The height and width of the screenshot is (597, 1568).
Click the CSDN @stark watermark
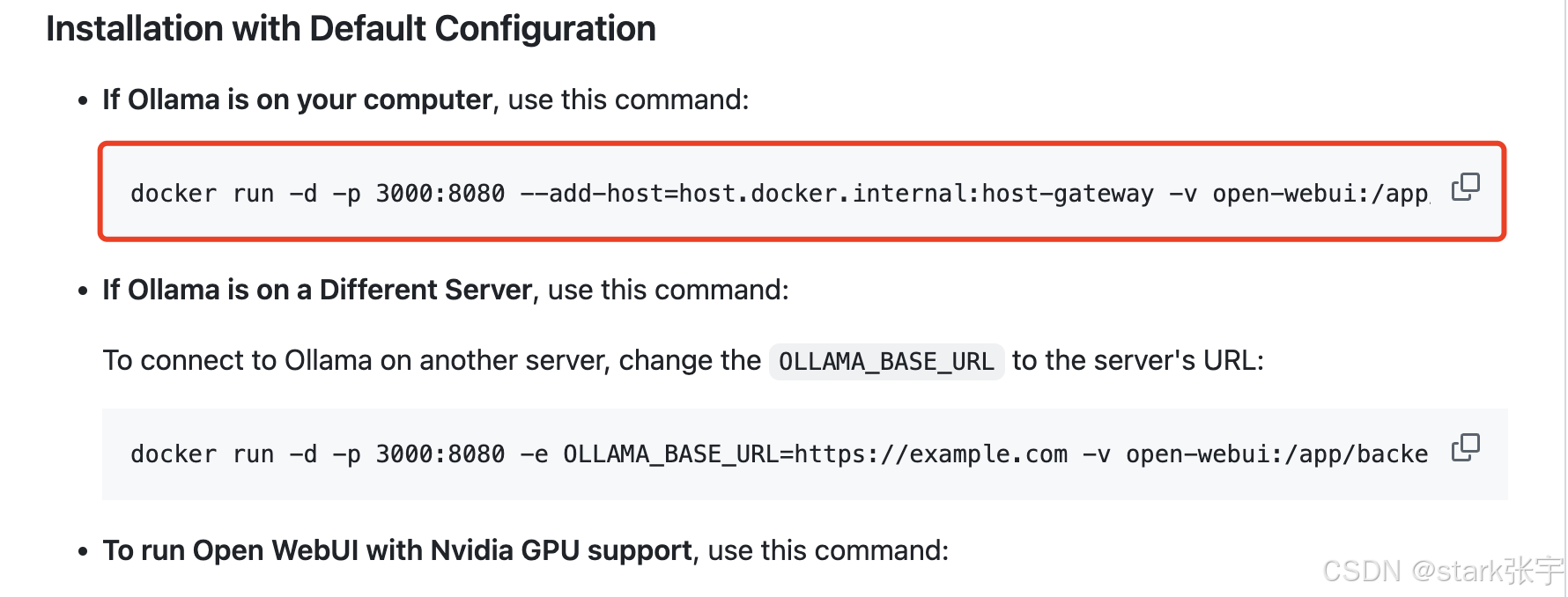(x=1441, y=571)
